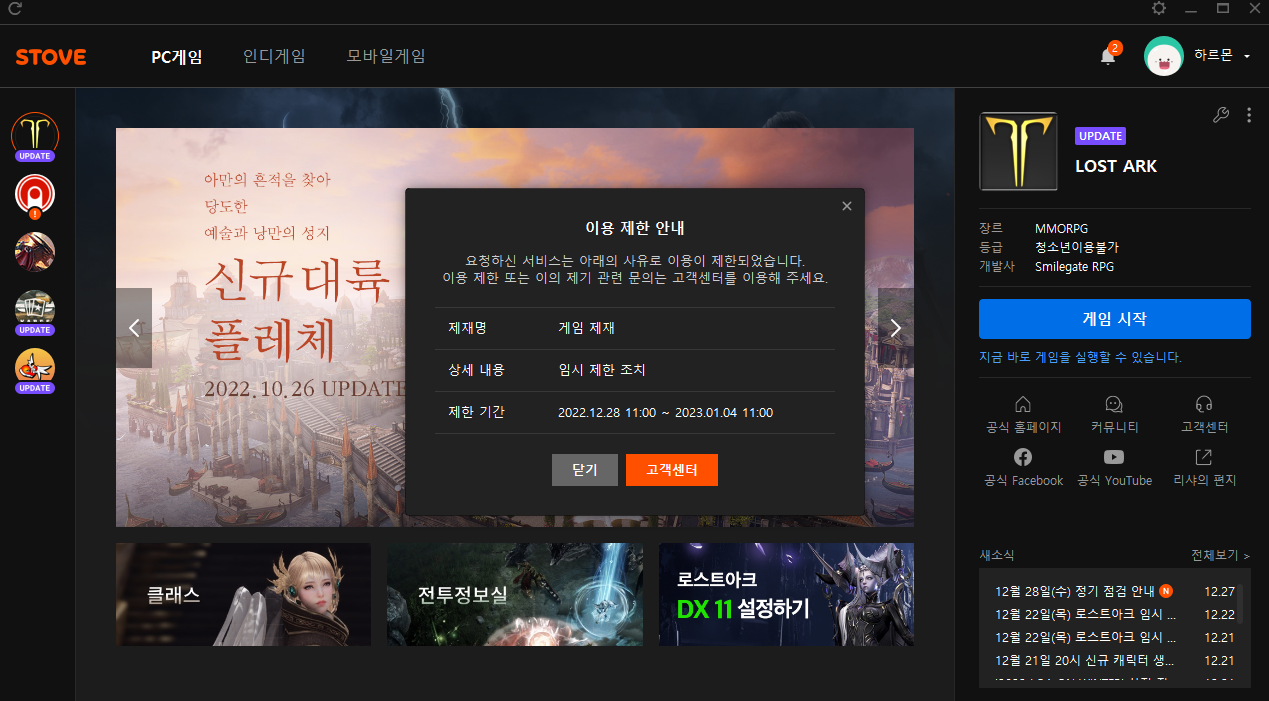Open 커뮤니티 chat icon
Image resolution: width=1269 pixels, height=701 pixels.
coord(1114,404)
